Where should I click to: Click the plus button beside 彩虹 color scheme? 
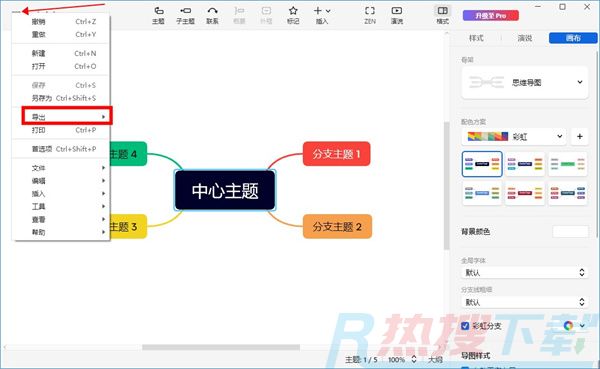click(579, 136)
